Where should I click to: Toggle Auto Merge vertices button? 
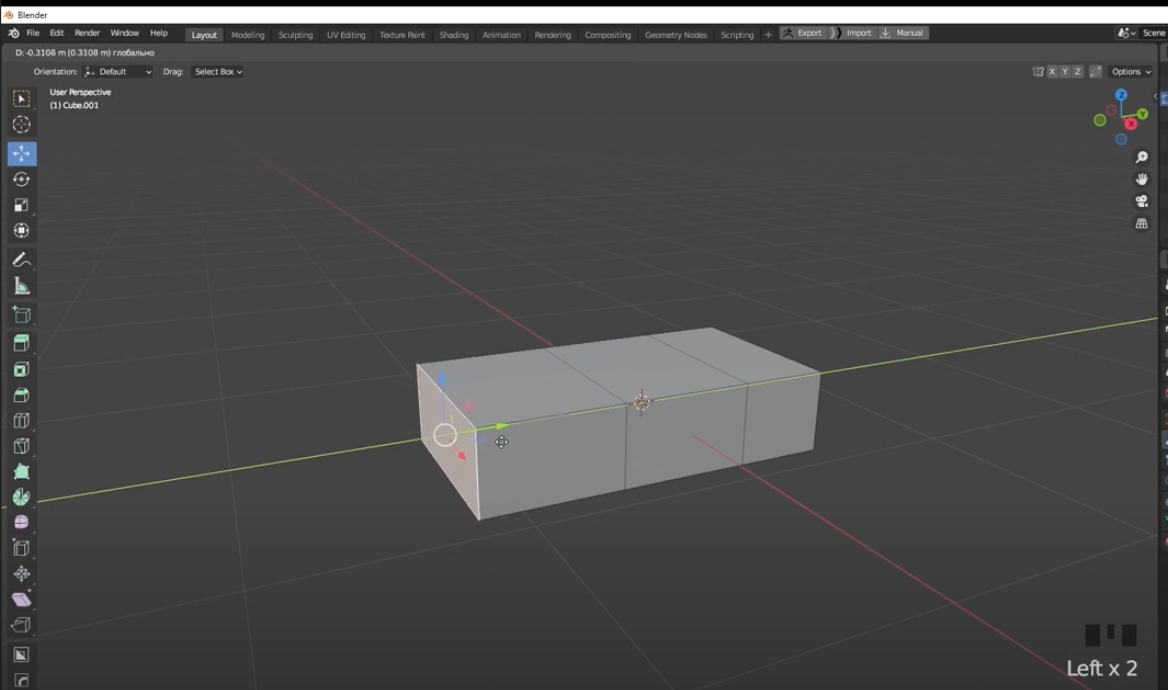tap(1095, 72)
